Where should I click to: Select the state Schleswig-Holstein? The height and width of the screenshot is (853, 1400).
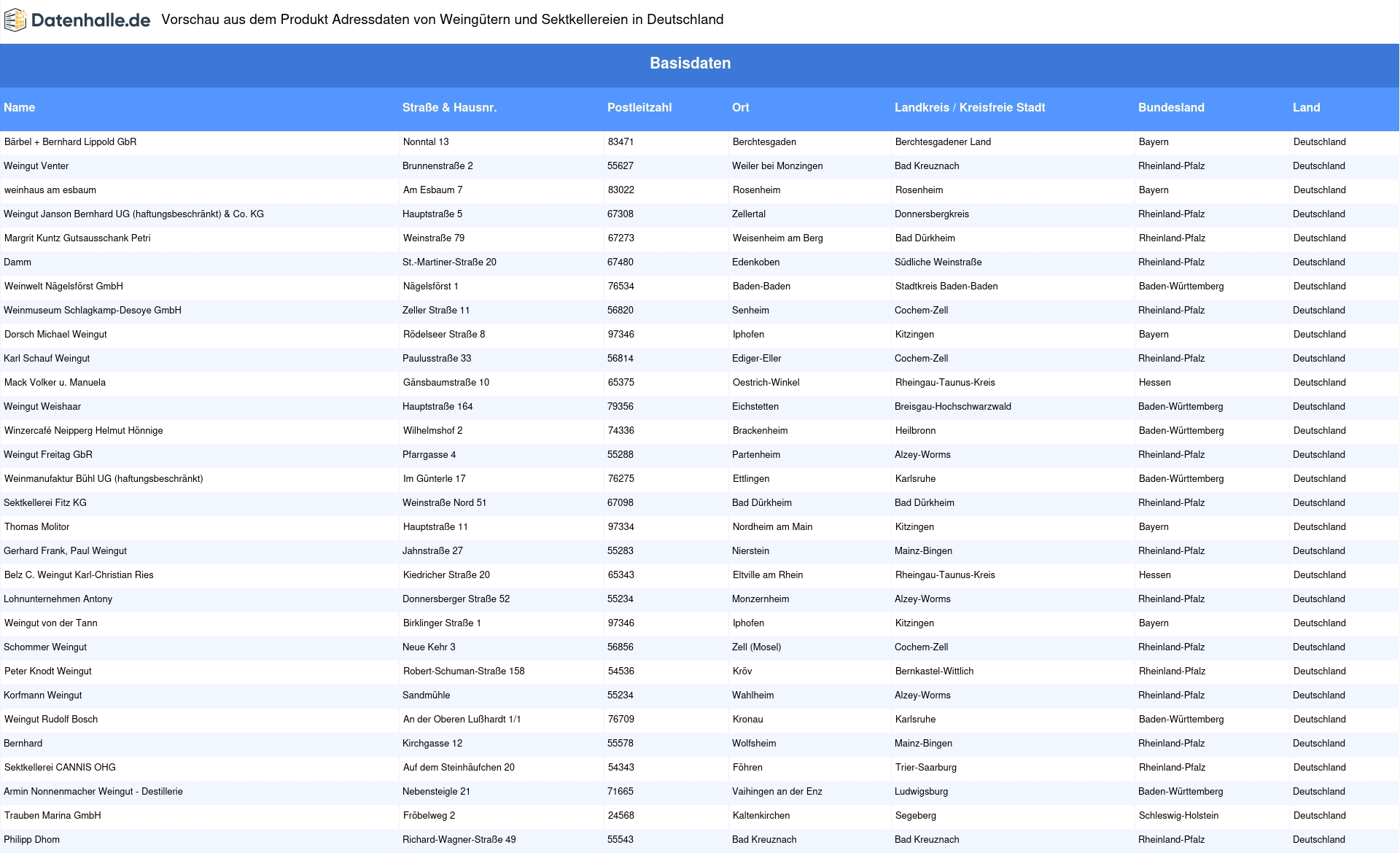pyautogui.click(x=1179, y=816)
